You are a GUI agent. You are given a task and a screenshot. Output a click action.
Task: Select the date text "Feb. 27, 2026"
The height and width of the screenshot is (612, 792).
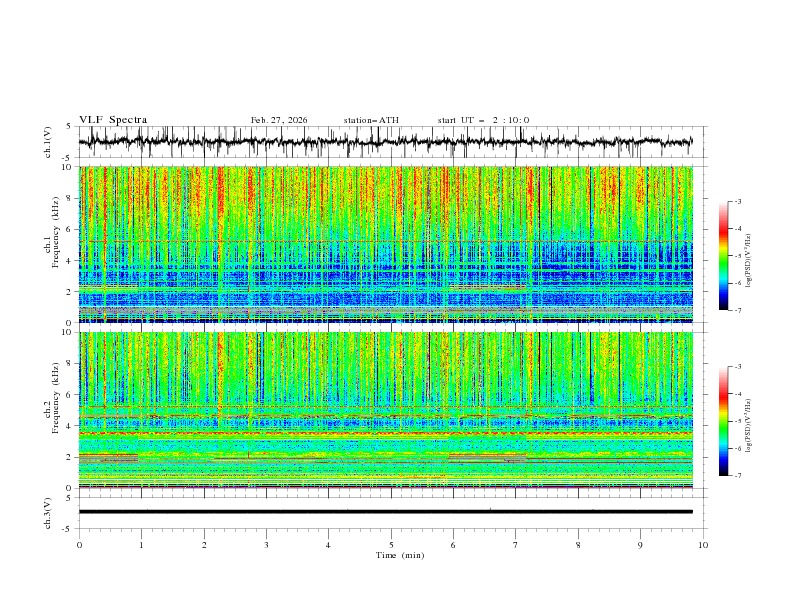(x=279, y=120)
